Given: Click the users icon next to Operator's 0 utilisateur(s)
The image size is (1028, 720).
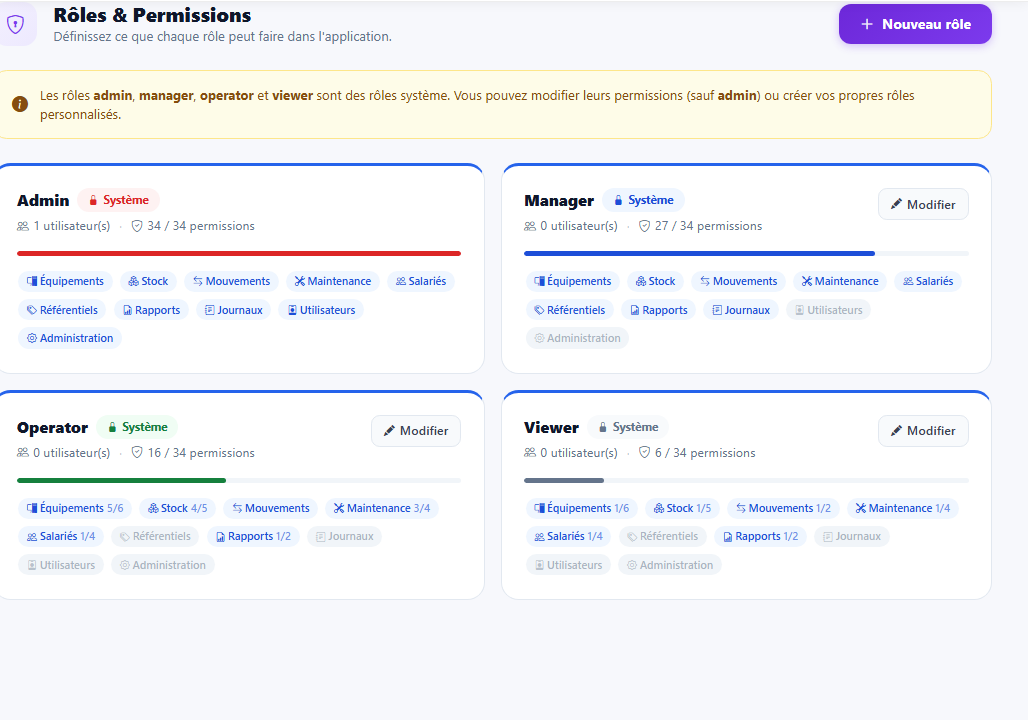Looking at the screenshot, I should coord(23,453).
